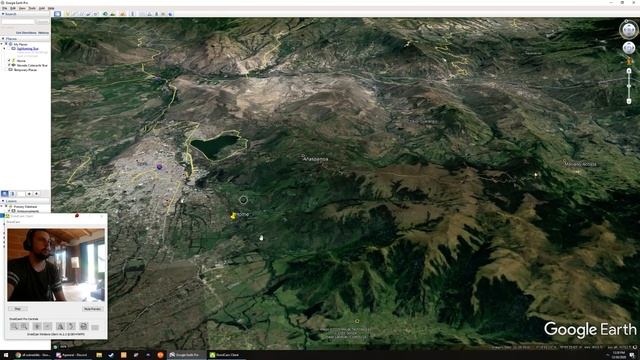Move selected place down with arrow
This screenshot has height=360, width=640.
pyautogui.click(x=36, y=193)
